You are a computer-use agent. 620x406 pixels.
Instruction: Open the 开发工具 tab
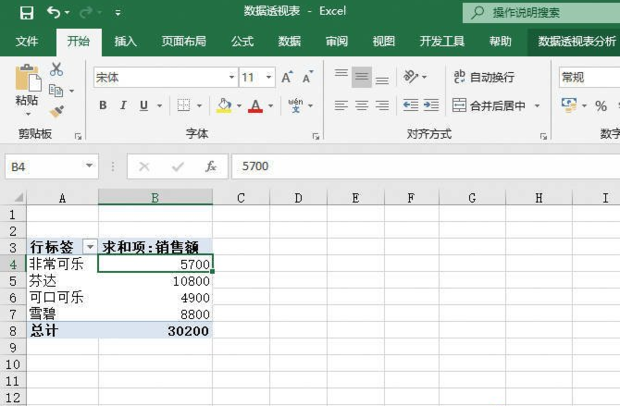(442, 41)
